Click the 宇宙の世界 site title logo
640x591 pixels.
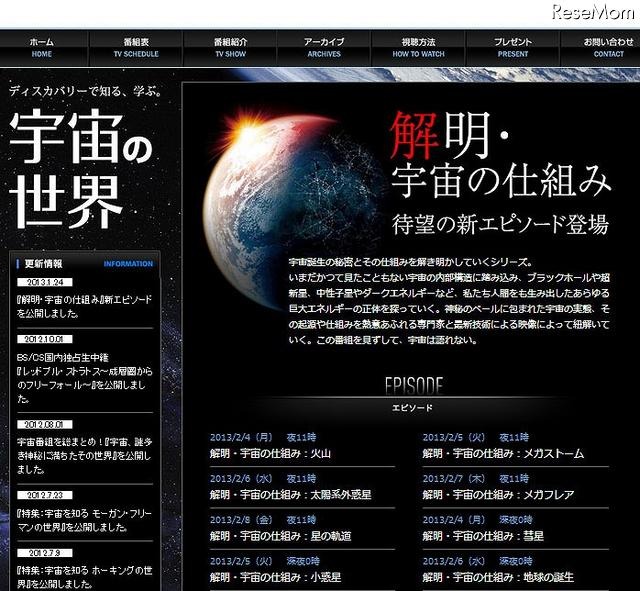[81, 168]
